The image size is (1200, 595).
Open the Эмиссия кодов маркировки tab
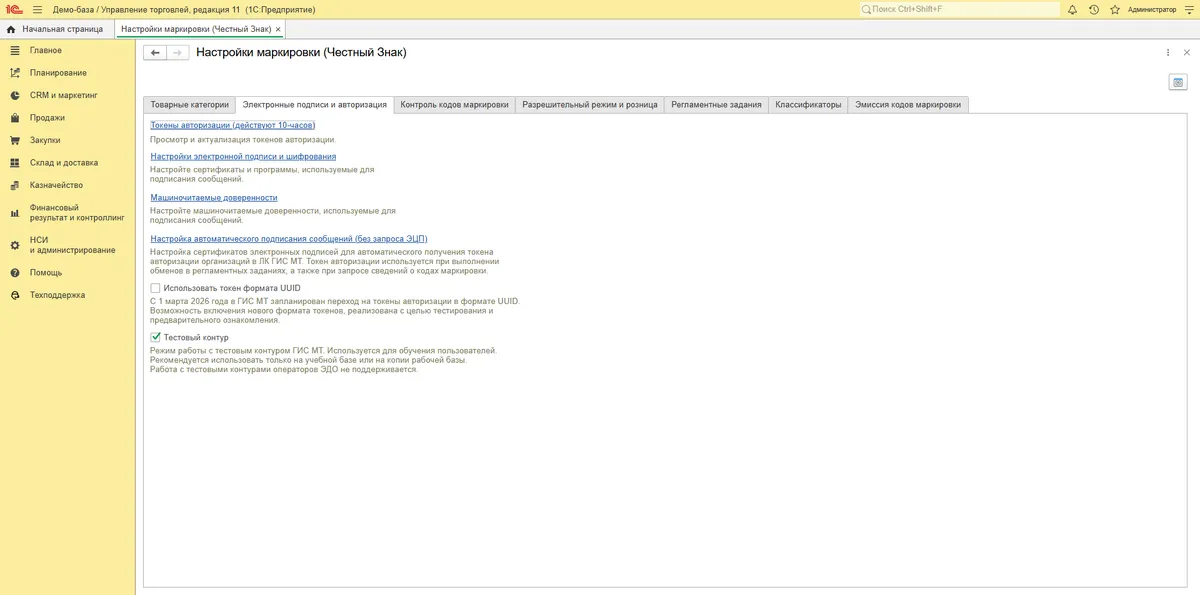[x=908, y=104]
